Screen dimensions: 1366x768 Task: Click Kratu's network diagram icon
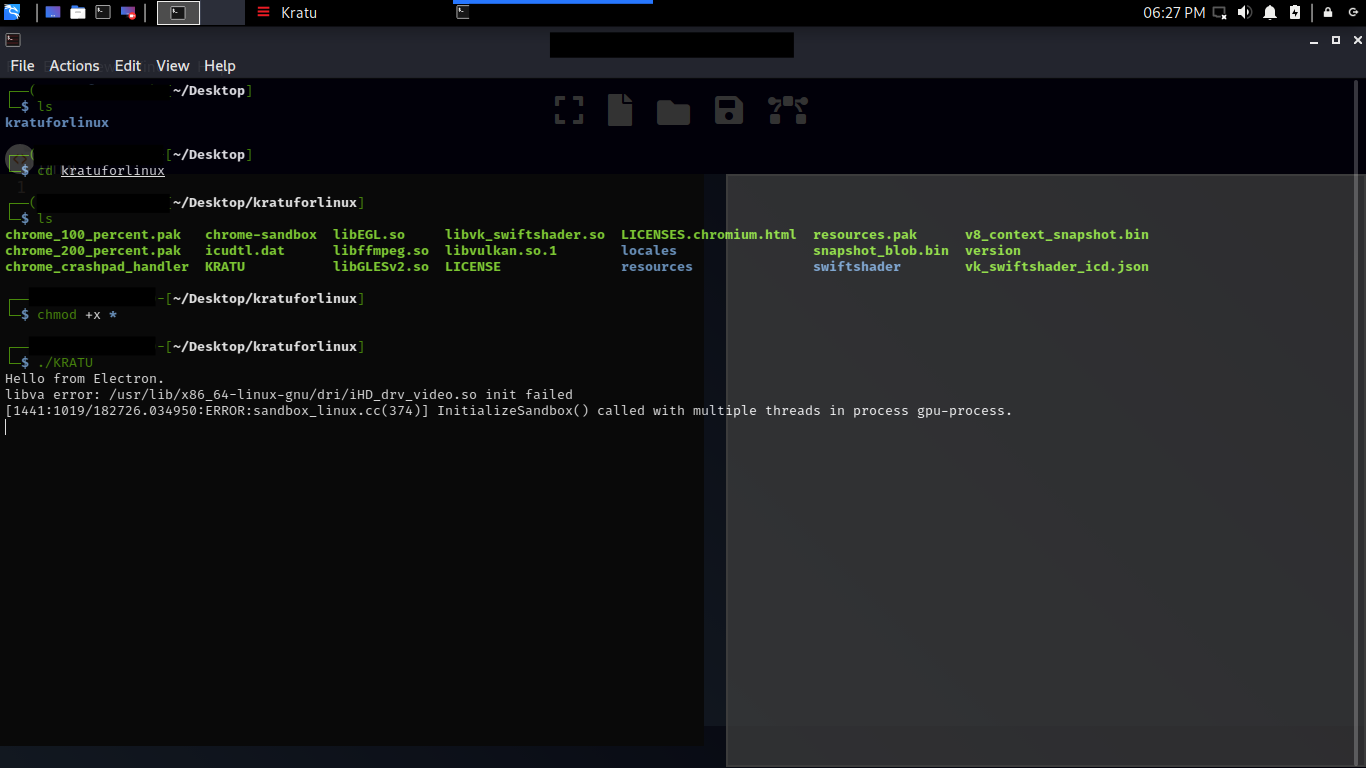[787, 110]
